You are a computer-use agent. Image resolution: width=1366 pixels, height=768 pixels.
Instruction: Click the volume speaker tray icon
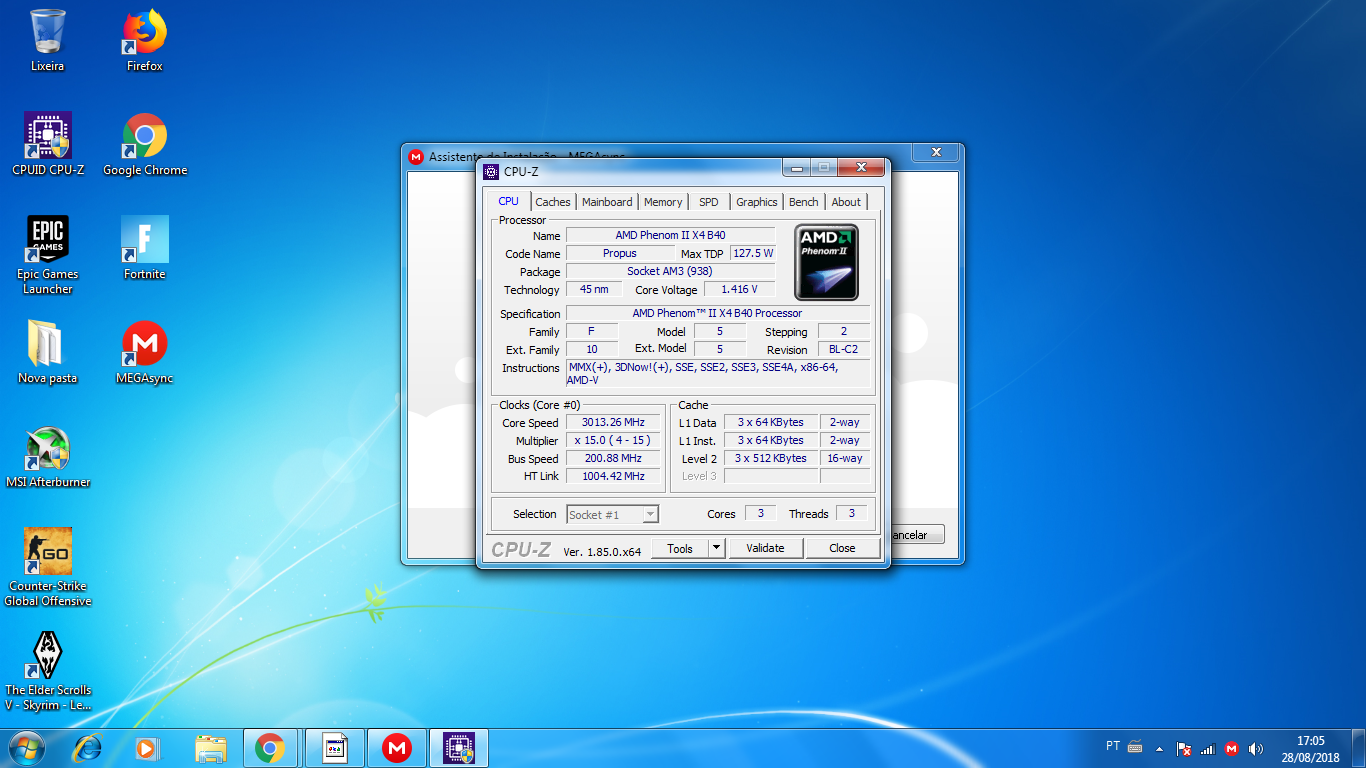point(1256,748)
